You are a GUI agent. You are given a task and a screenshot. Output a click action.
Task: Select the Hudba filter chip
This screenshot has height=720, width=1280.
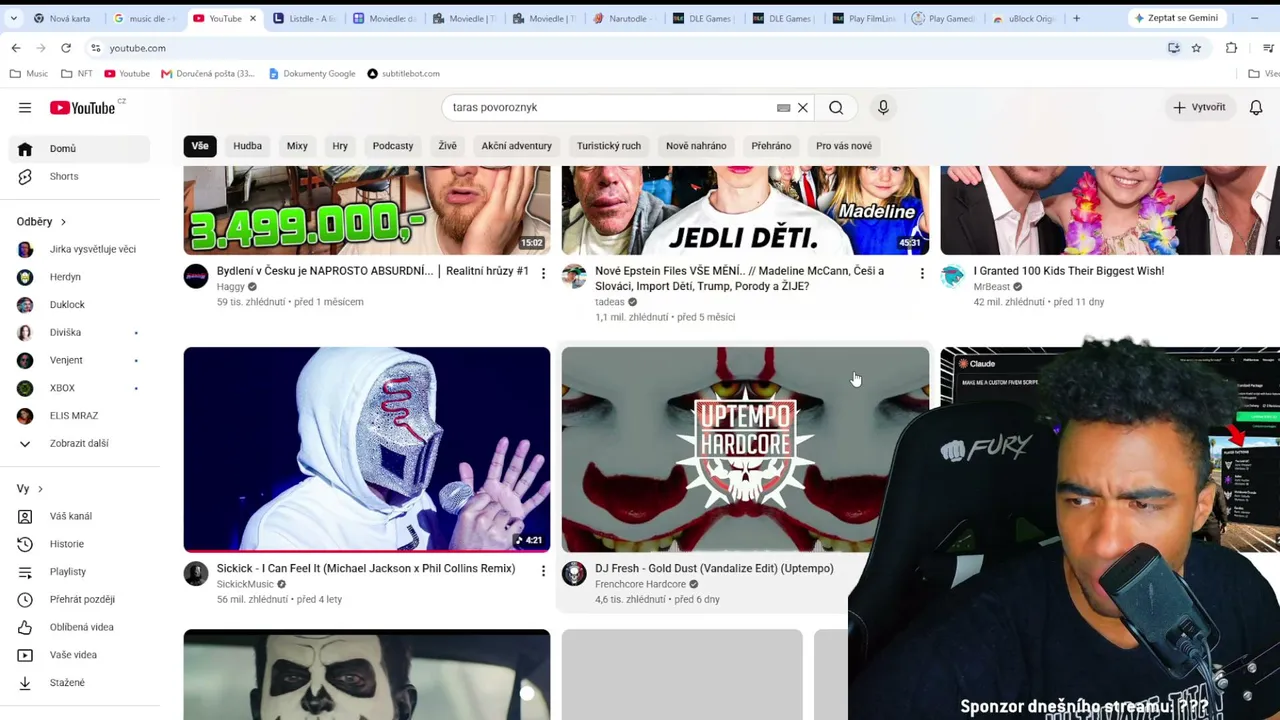[x=248, y=146]
